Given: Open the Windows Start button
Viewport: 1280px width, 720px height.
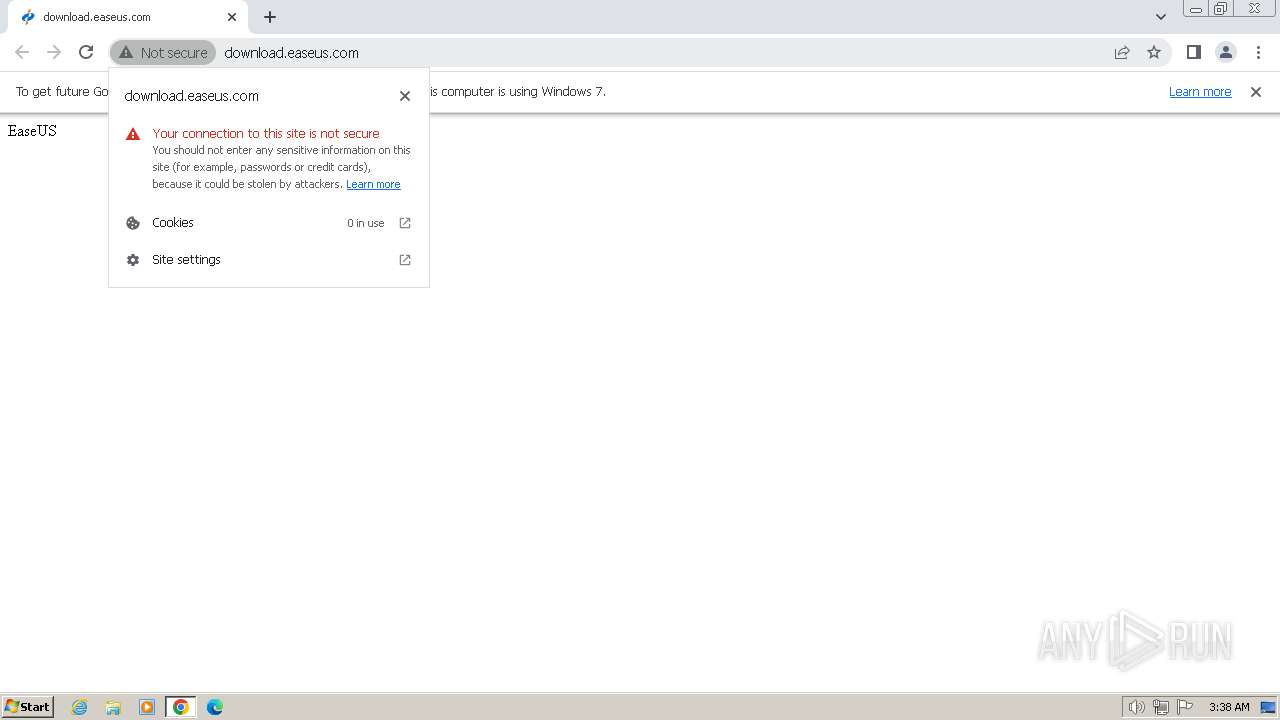Looking at the screenshot, I should (27, 706).
